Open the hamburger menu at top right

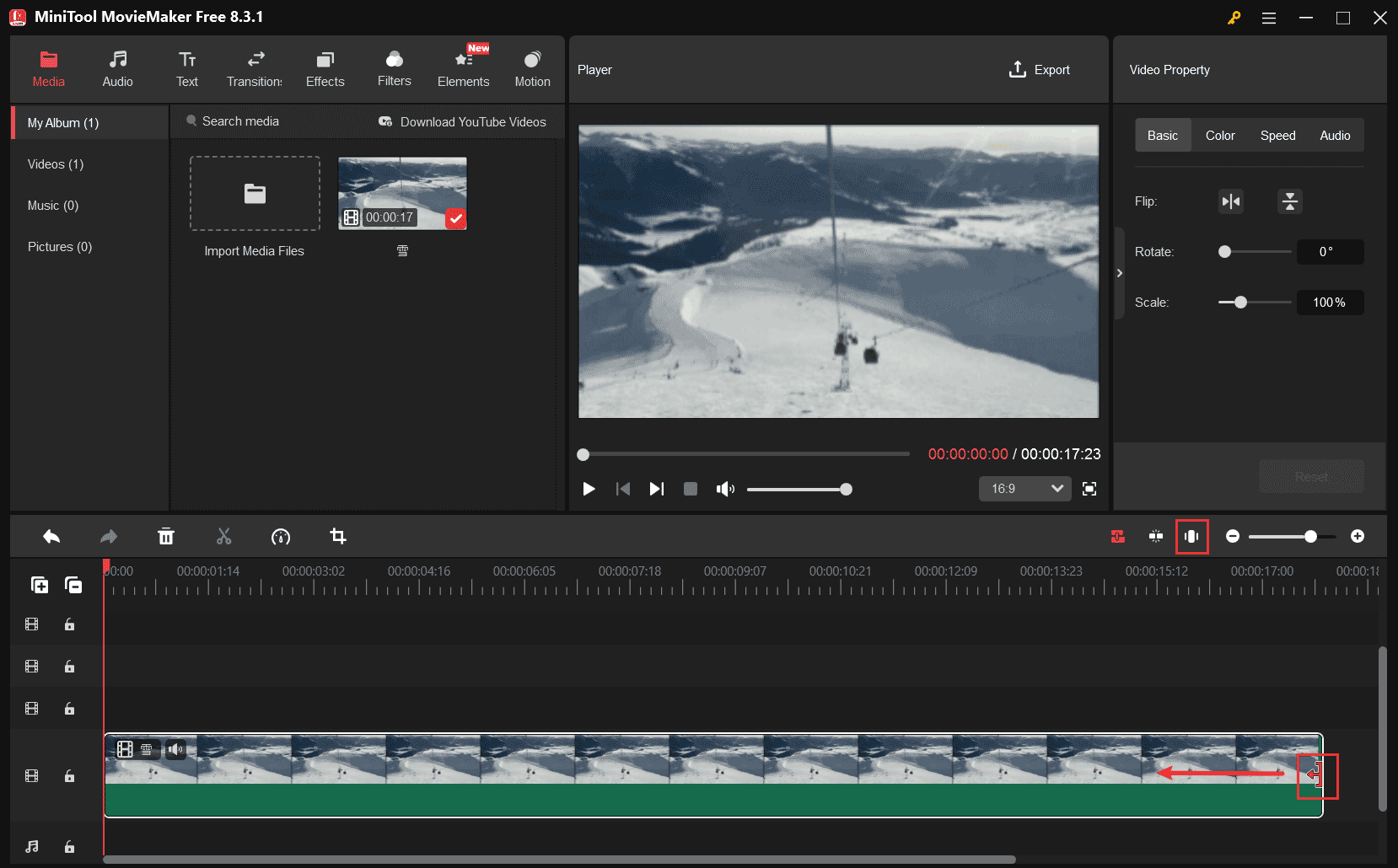(1268, 17)
